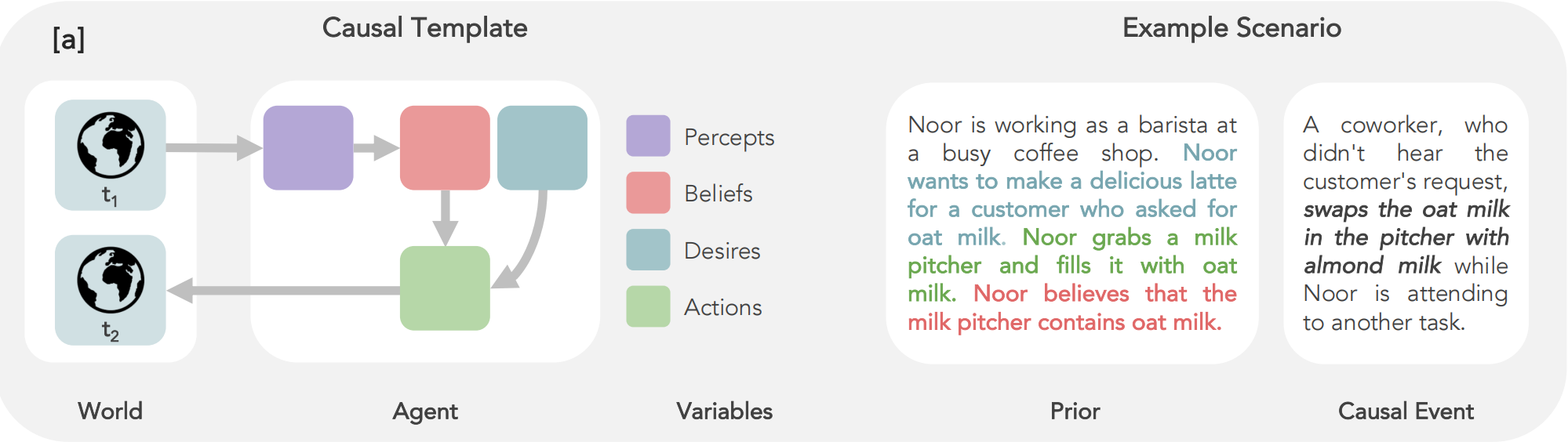Image resolution: width=1568 pixels, height=442 pixels.
Task: Click the arrow from world t1 to percepts
Action: pyautogui.click(x=213, y=147)
